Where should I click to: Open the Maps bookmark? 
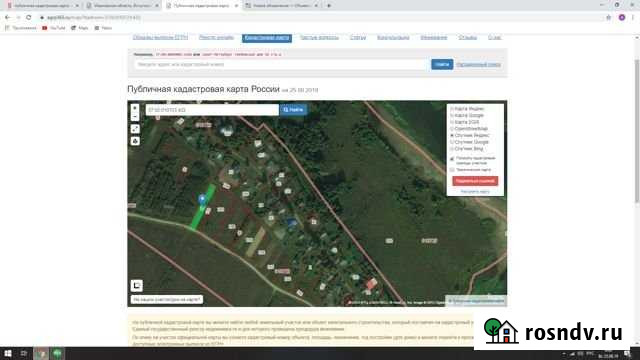(x=80, y=28)
